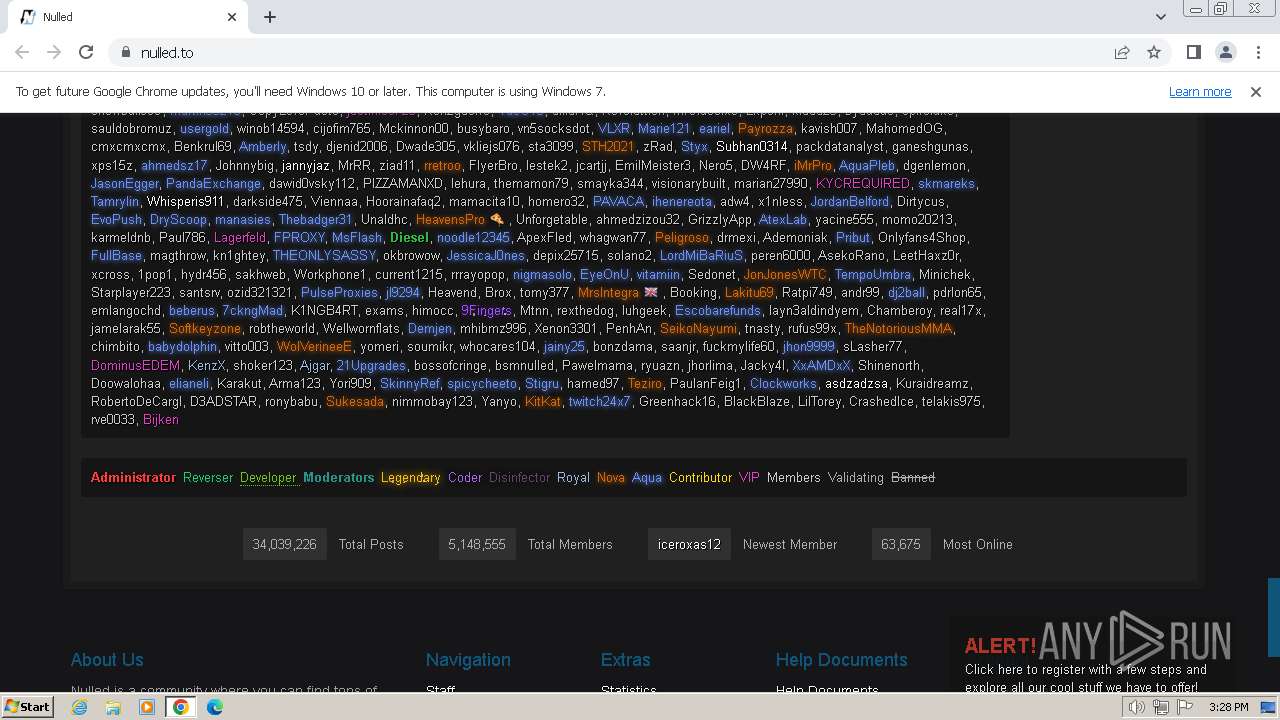The image size is (1280, 720).
Task: Open user PandaExchange's profile
Action: coord(214,183)
